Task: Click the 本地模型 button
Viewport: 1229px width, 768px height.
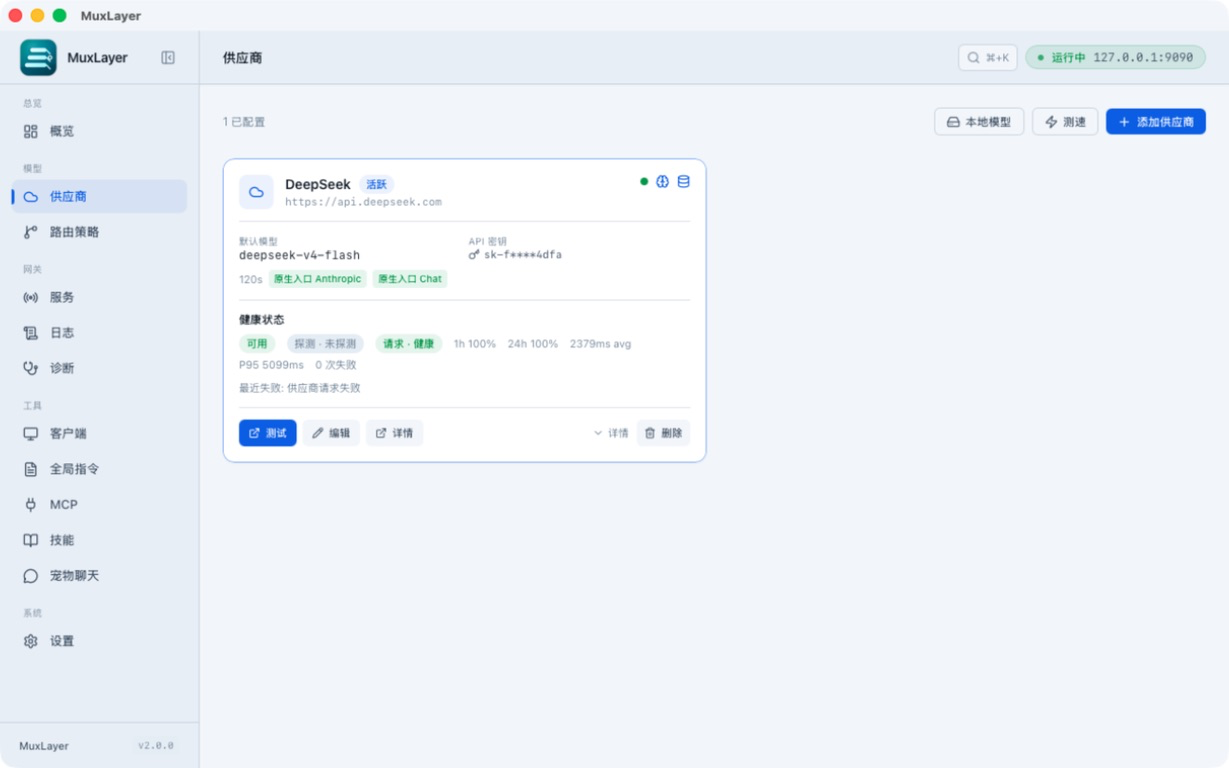Action: click(x=979, y=122)
